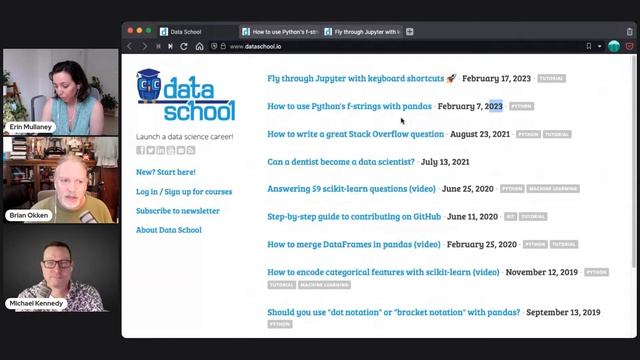Click the browser forward arrow
640x360 pixels.
coord(144,47)
